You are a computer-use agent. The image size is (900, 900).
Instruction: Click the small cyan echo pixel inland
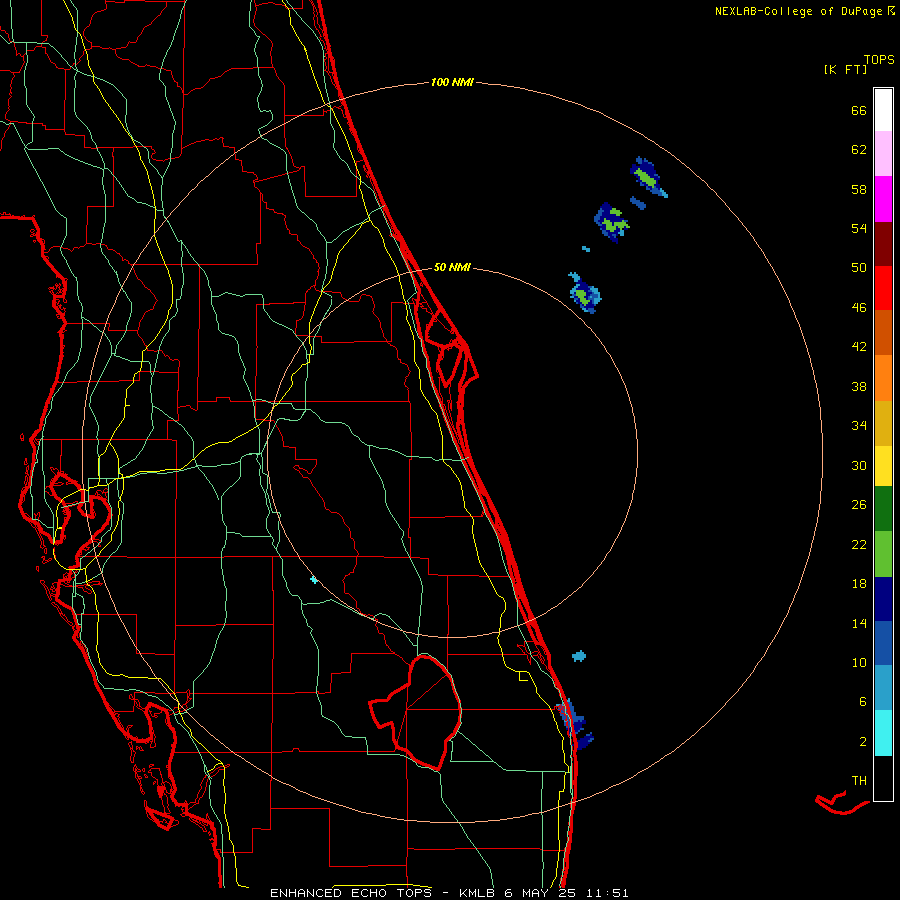click(x=313, y=580)
